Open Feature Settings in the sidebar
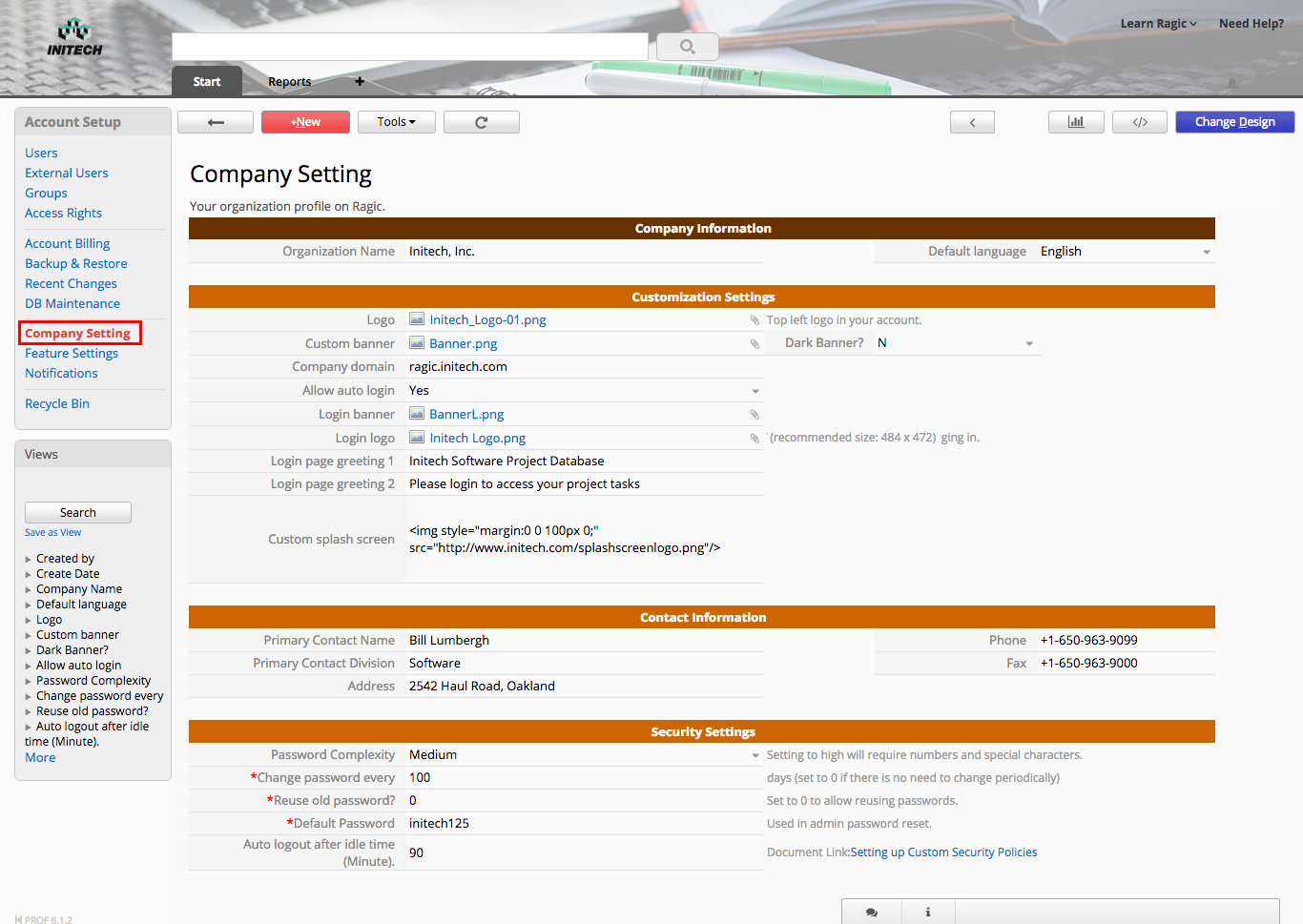Image resolution: width=1303 pixels, height=924 pixels. click(x=72, y=353)
